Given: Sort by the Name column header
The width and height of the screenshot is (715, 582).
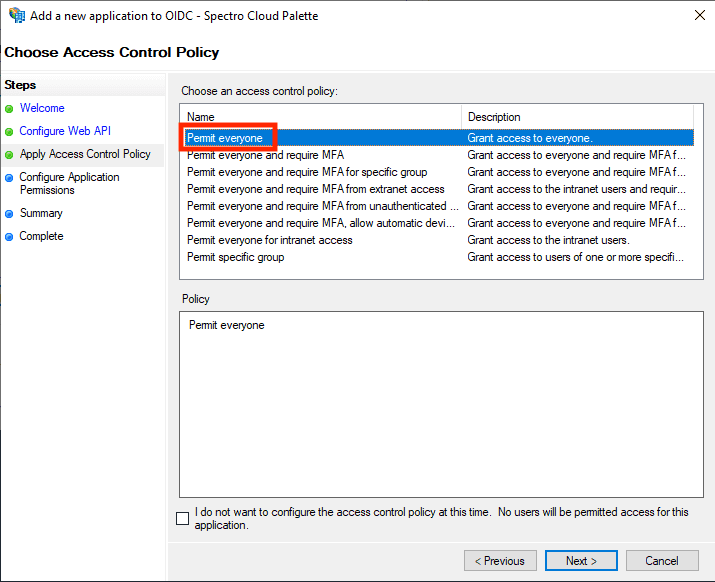Looking at the screenshot, I should (x=321, y=117).
